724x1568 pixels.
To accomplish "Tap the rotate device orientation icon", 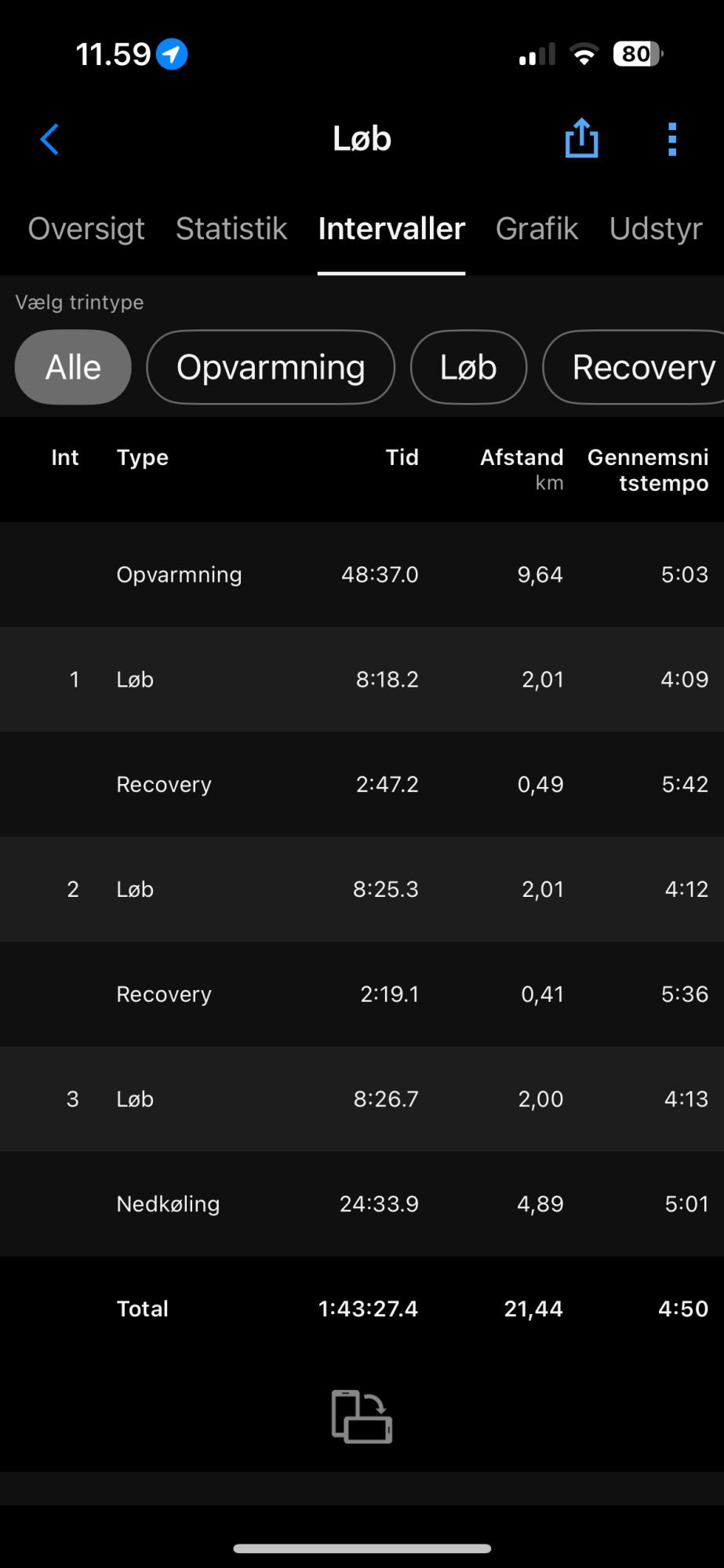I will [x=362, y=1416].
